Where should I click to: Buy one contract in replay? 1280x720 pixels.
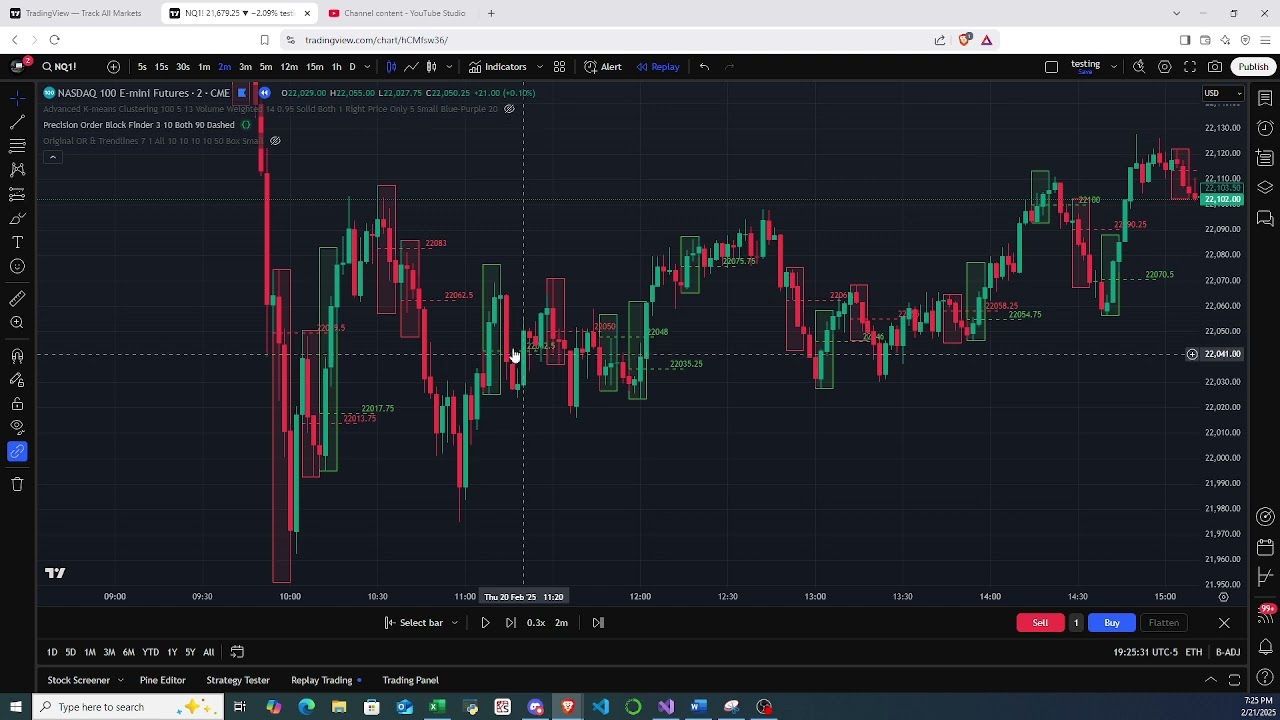coord(1111,623)
